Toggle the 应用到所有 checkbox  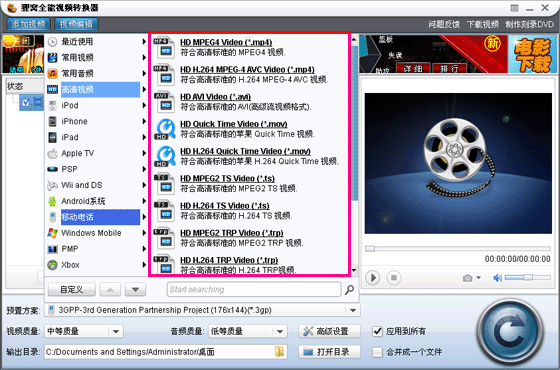pyautogui.click(x=378, y=331)
